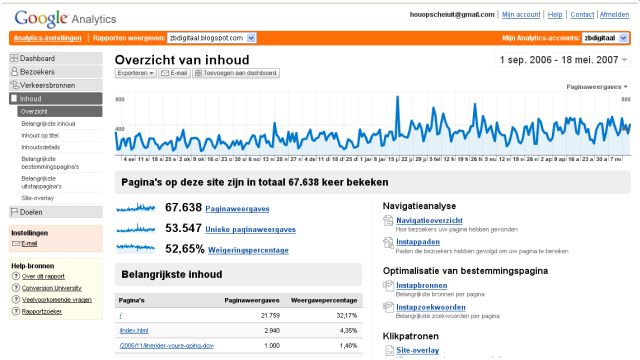Click the Rapportzoeker link
The height and width of the screenshot is (360, 640).
click(42, 311)
